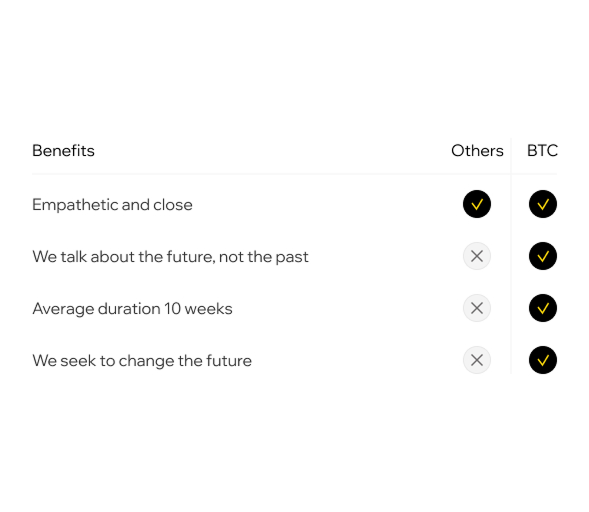
Task: Click the word 'Empathetic' in first row
Action: coord(75,205)
